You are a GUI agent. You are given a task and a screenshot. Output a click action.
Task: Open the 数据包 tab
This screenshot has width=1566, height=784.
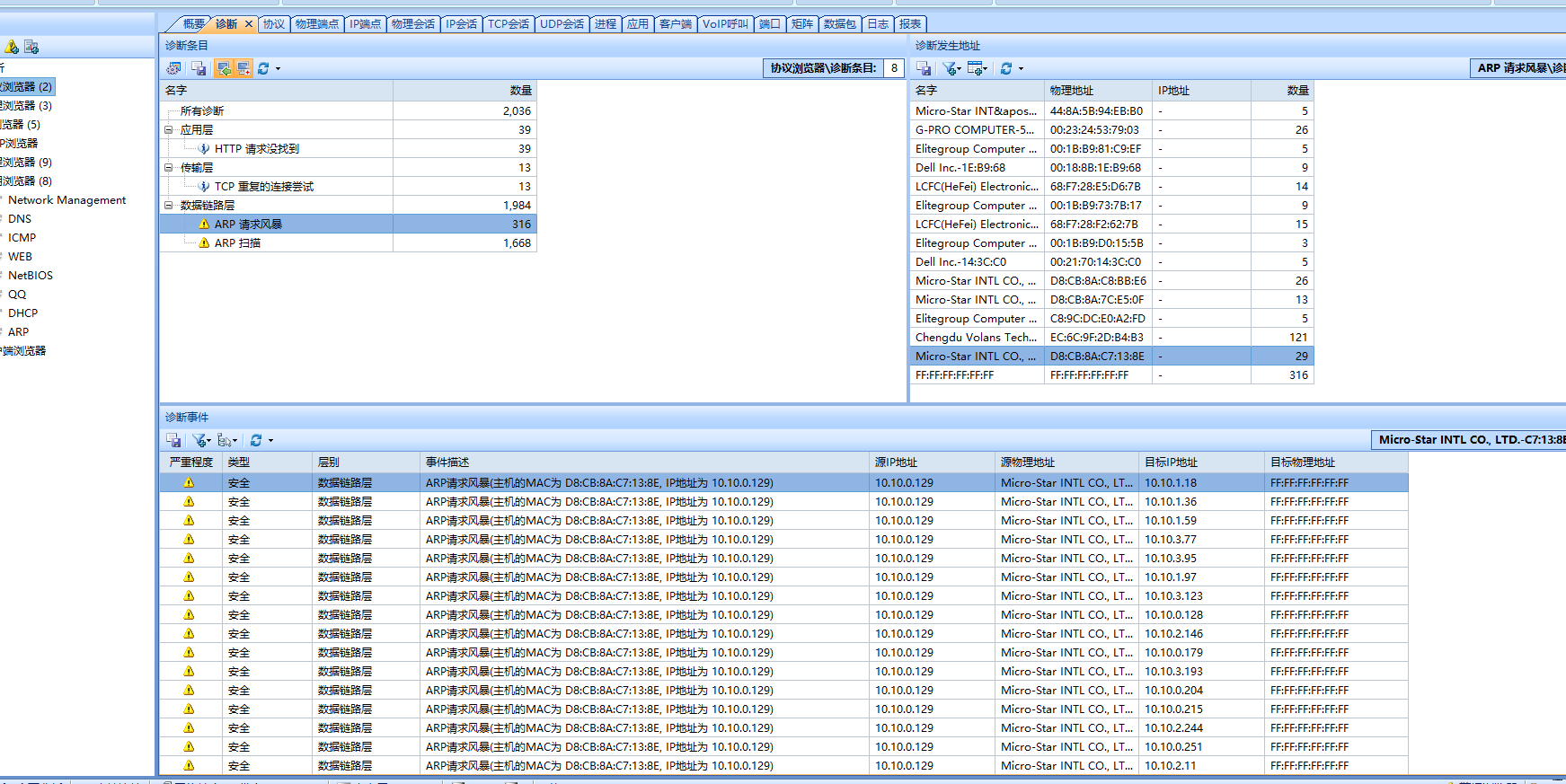[x=839, y=24]
